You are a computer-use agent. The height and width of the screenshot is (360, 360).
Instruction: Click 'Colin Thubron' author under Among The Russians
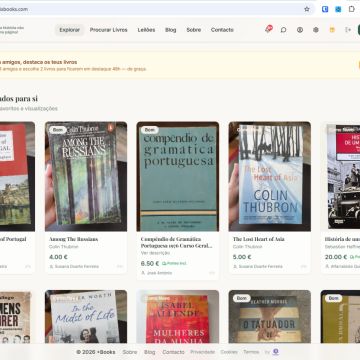[63, 247]
